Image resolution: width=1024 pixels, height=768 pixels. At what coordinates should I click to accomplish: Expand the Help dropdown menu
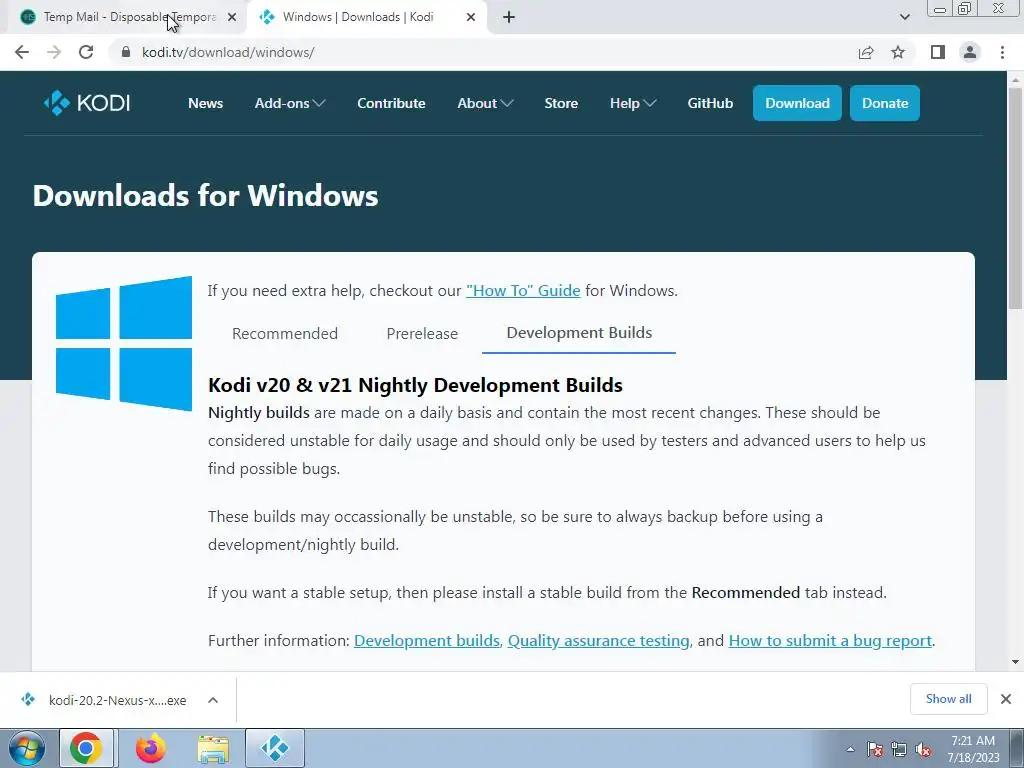tap(633, 103)
